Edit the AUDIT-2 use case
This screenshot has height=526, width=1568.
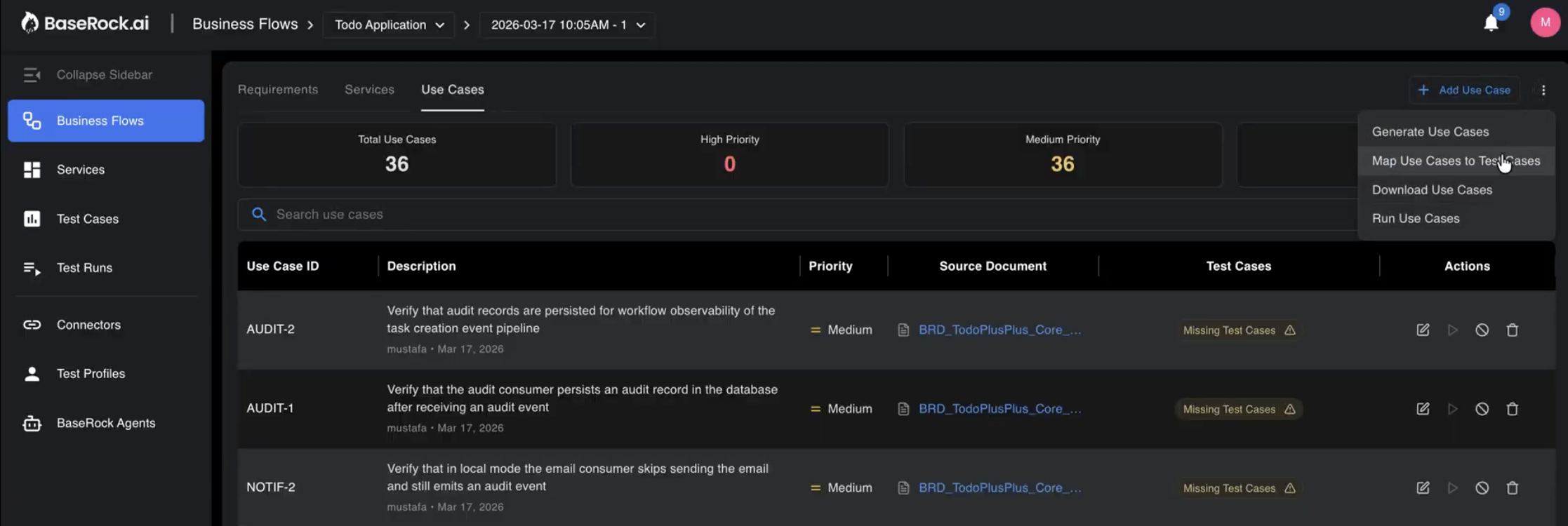pos(1423,330)
